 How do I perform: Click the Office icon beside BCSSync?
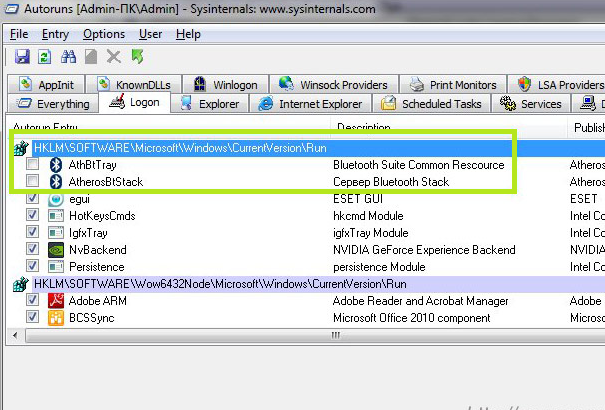coord(56,318)
